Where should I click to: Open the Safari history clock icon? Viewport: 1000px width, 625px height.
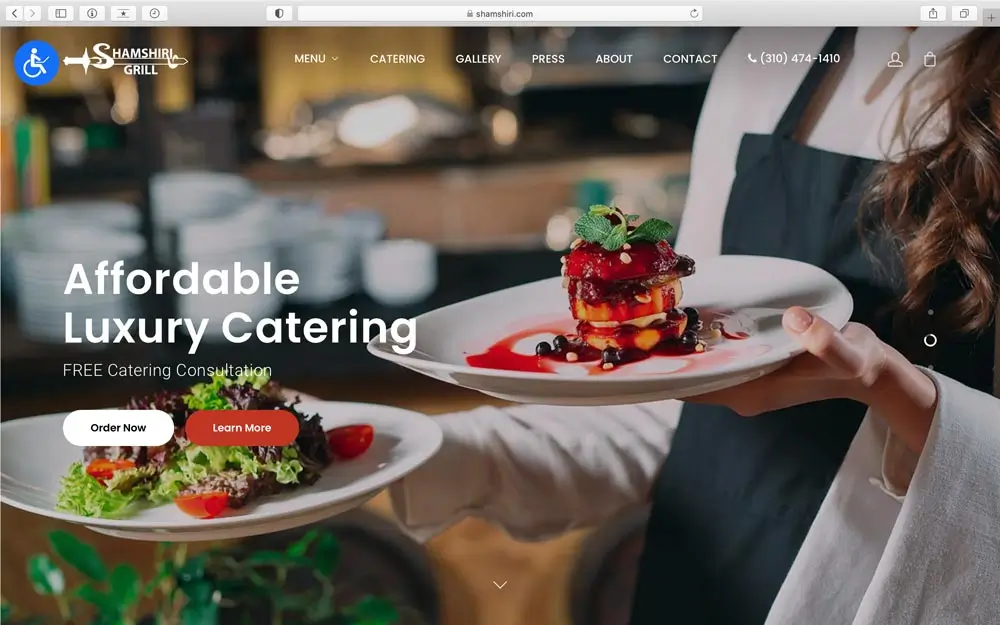coord(154,13)
